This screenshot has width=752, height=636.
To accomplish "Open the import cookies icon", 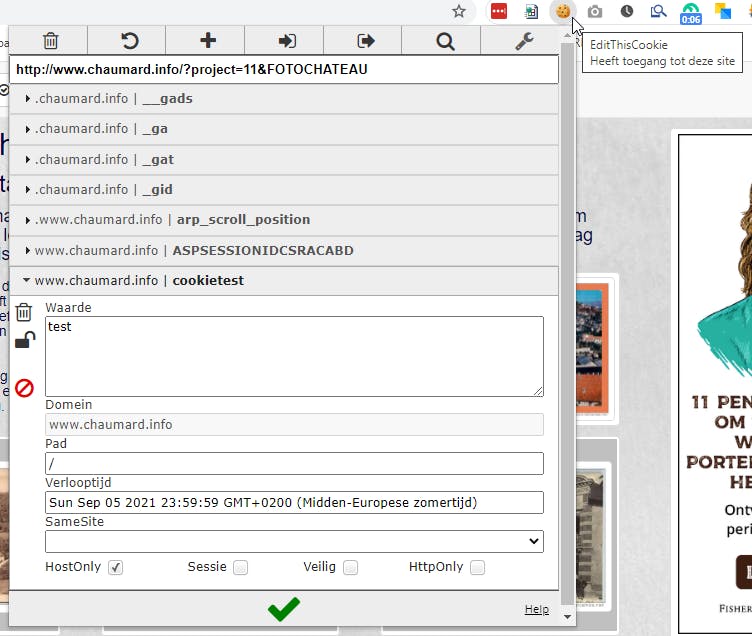I will (x=287, y=41).
